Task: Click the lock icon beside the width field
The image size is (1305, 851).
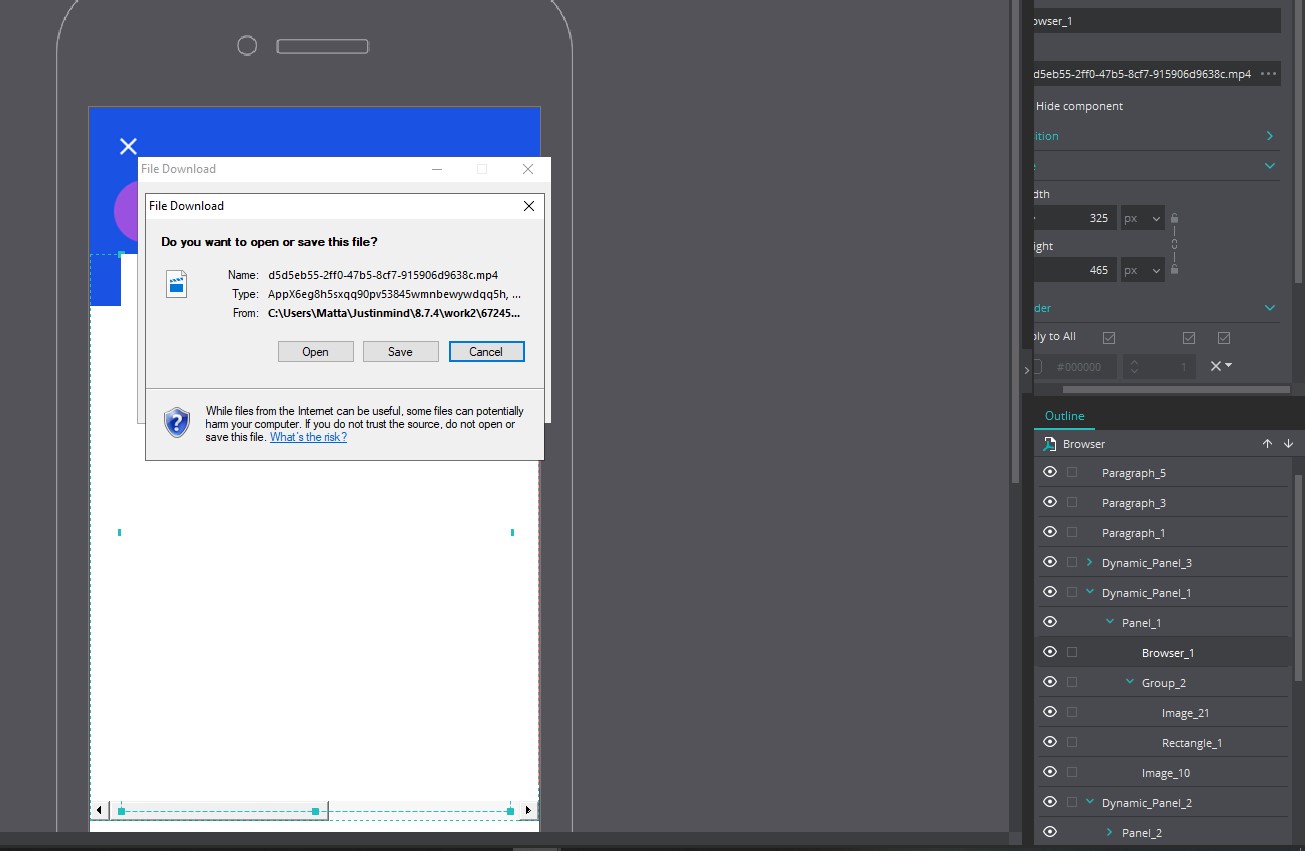Action: [1174, 218]
